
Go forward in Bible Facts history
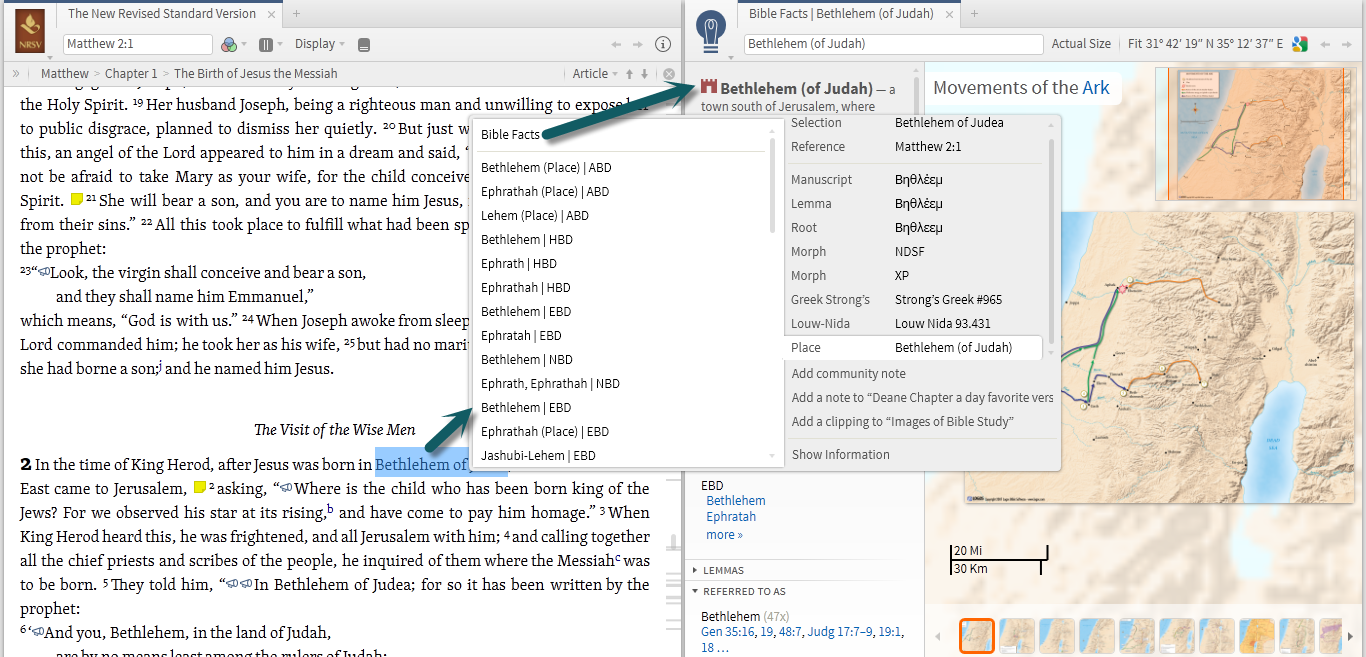pyautogui.click(x=1346, y=44)
